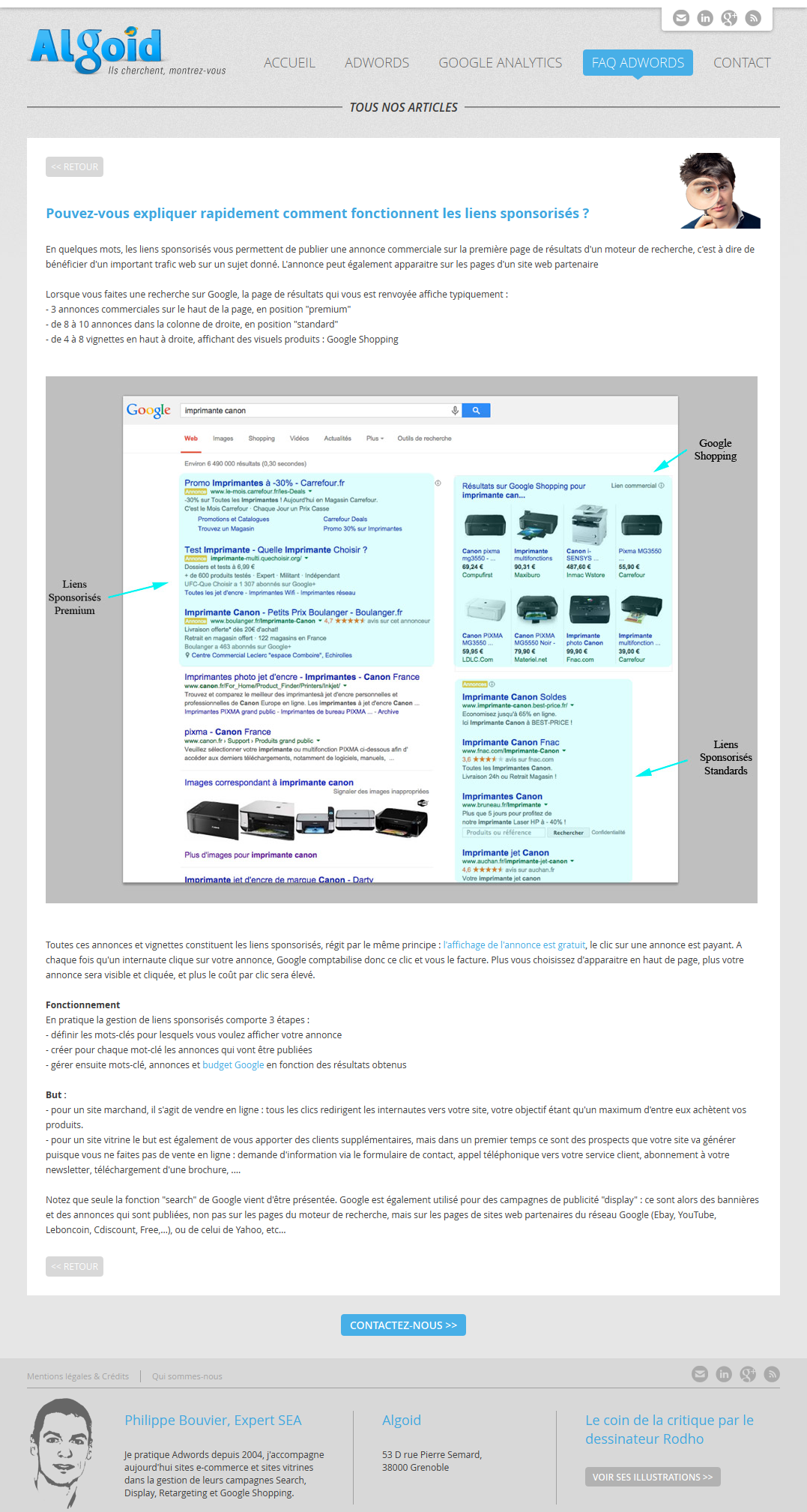
Task: Open the Adwords menu item
Action: (x=377, y=63)
